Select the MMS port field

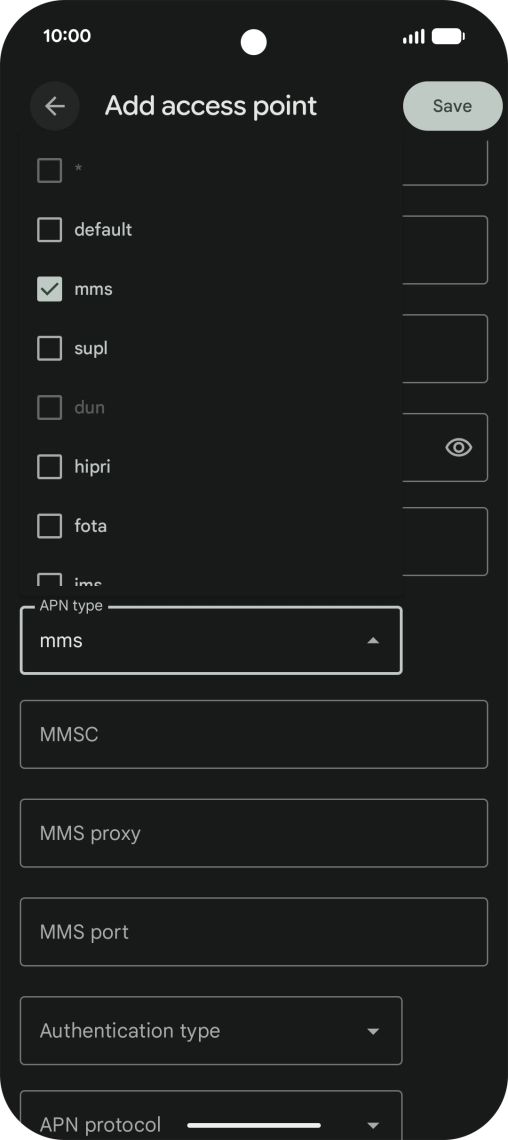tap(254, 932)
